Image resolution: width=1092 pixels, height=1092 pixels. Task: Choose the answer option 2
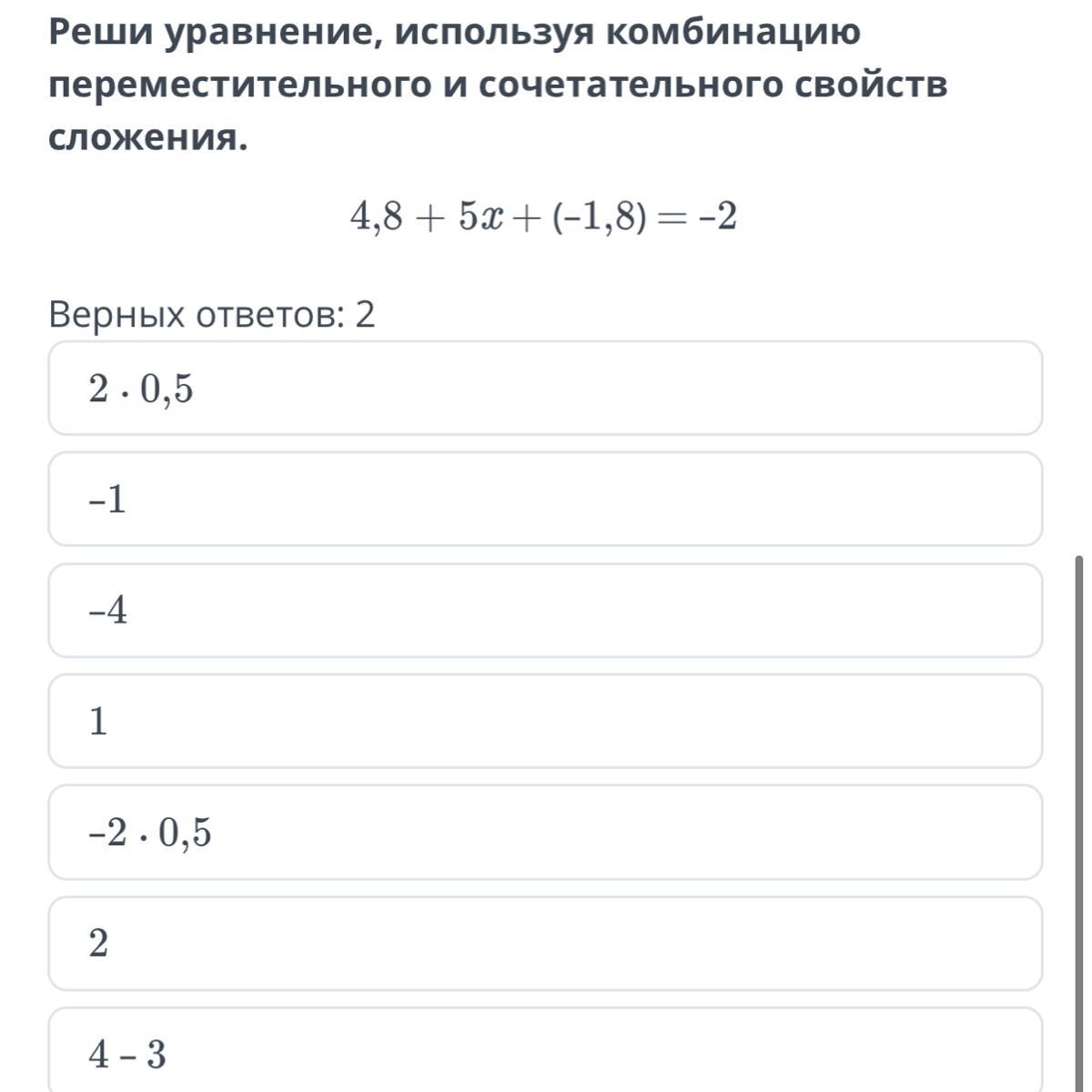(545, 944)
